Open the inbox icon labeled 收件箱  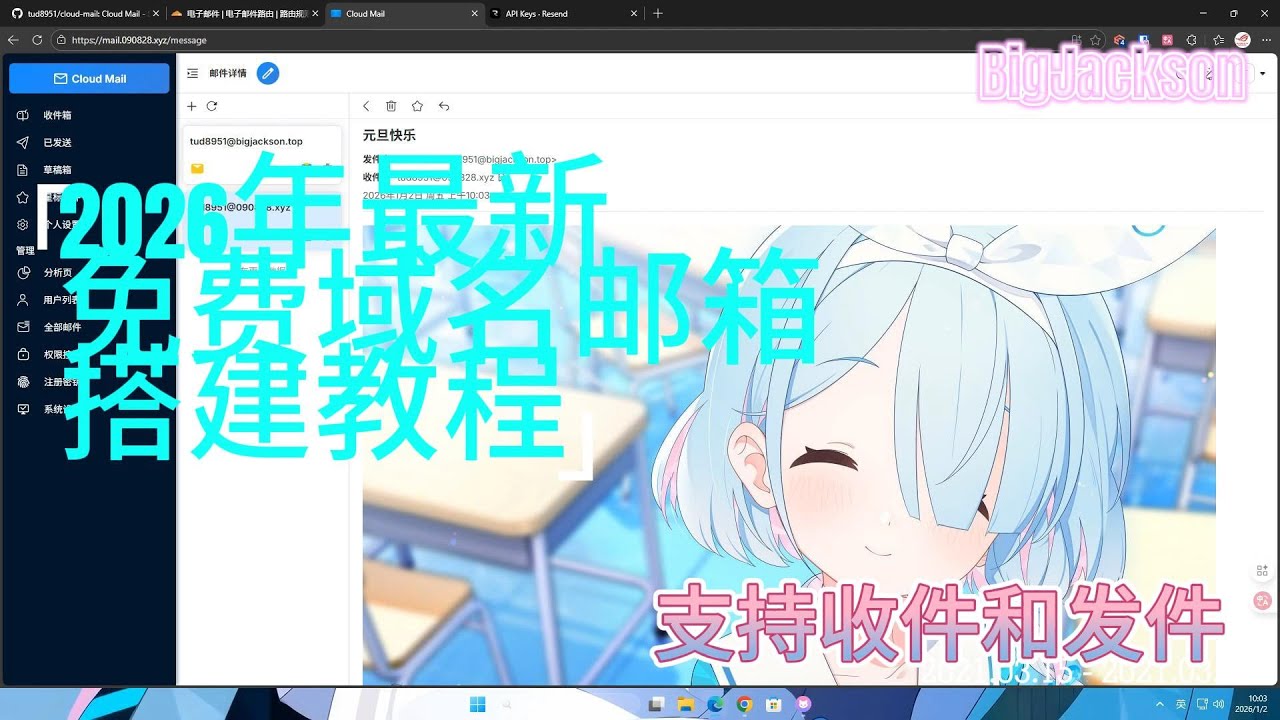[x=23, y=115]
